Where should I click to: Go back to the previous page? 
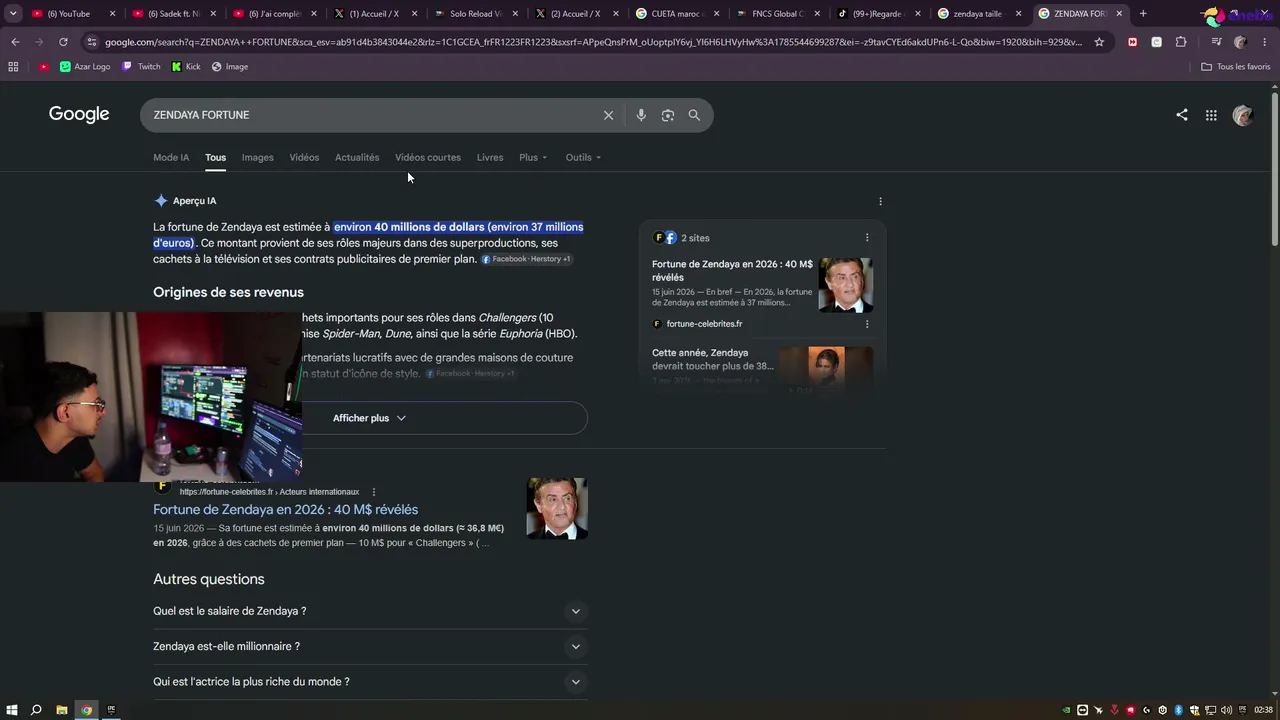15,42
